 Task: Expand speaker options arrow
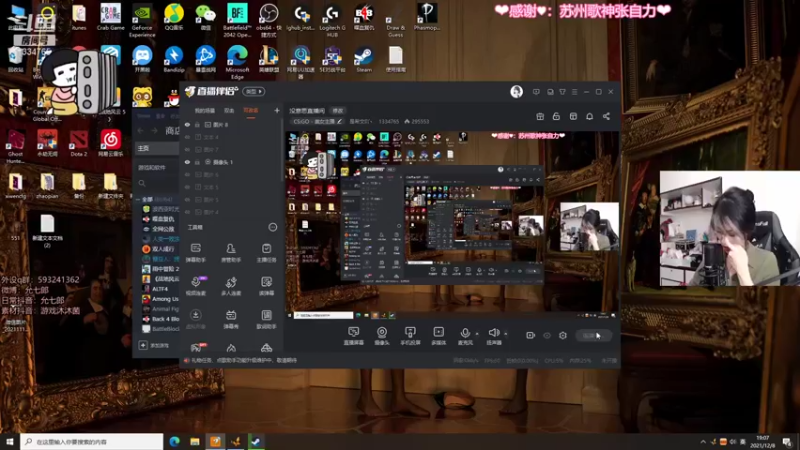[506, 334]
